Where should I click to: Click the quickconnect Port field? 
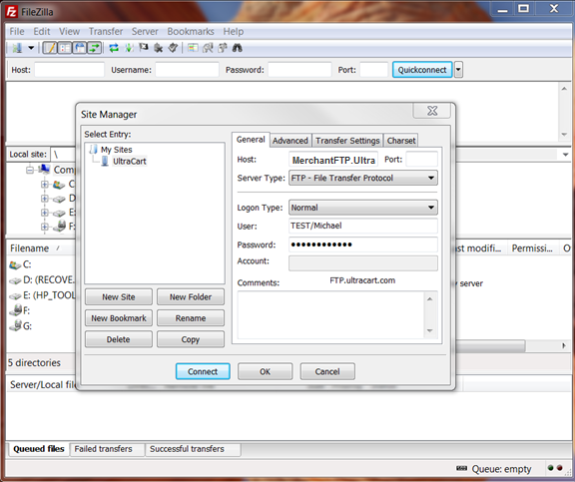tap(374, 70)
